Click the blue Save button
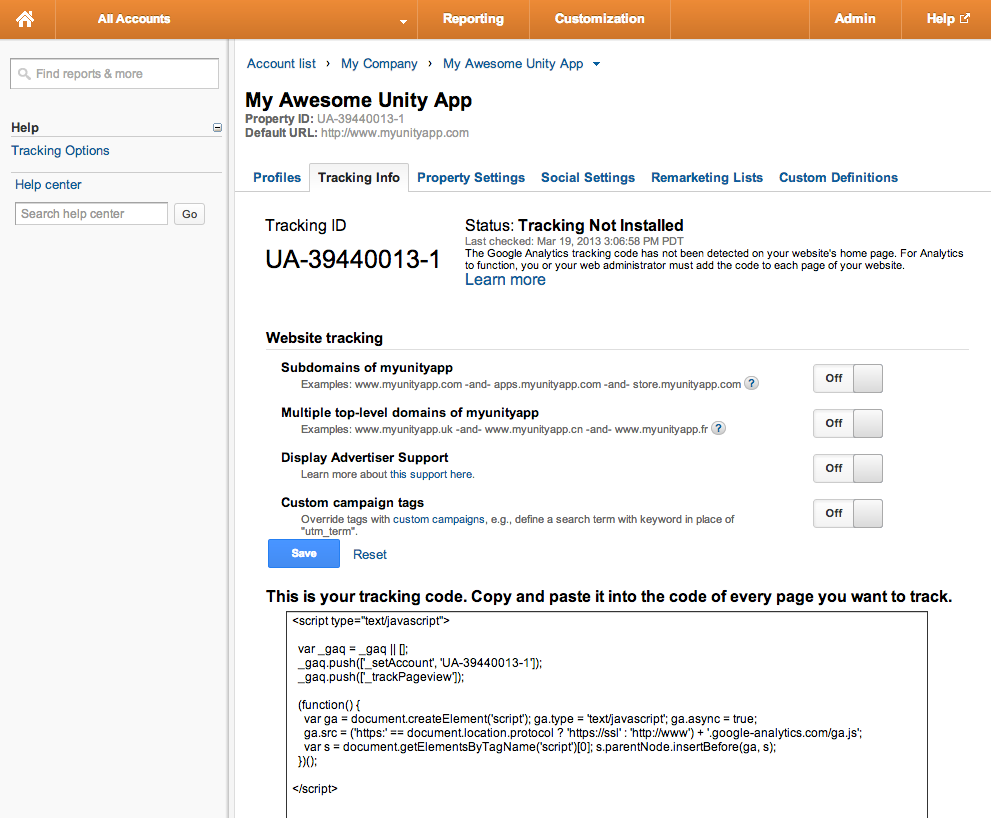 coord(304,554)
